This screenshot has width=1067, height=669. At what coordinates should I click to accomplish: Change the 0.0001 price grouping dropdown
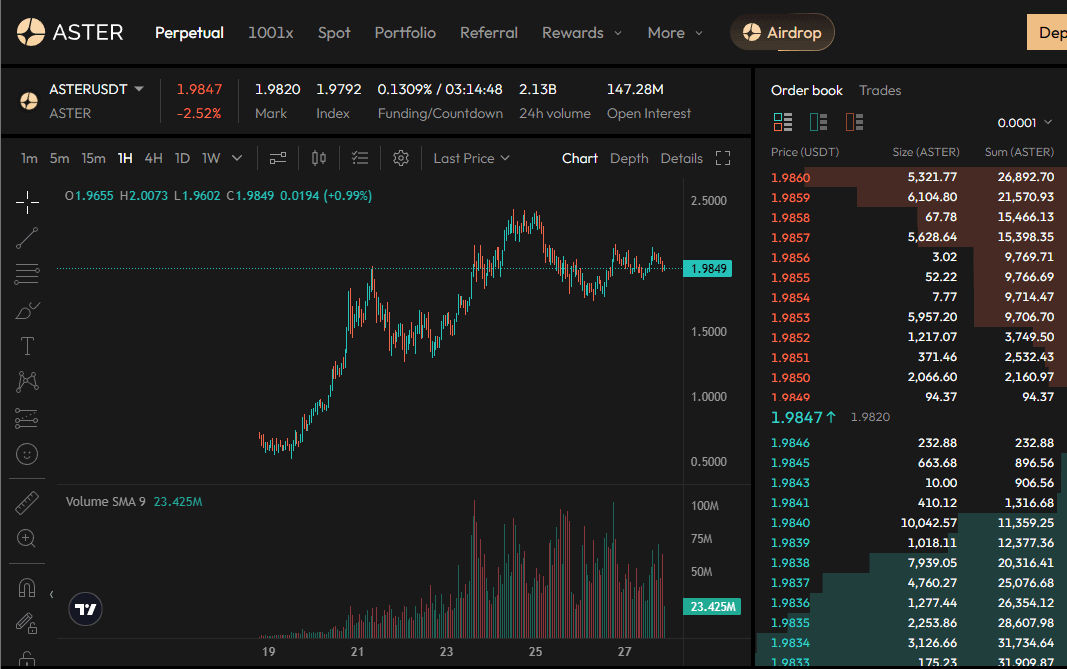point(1025,123)
